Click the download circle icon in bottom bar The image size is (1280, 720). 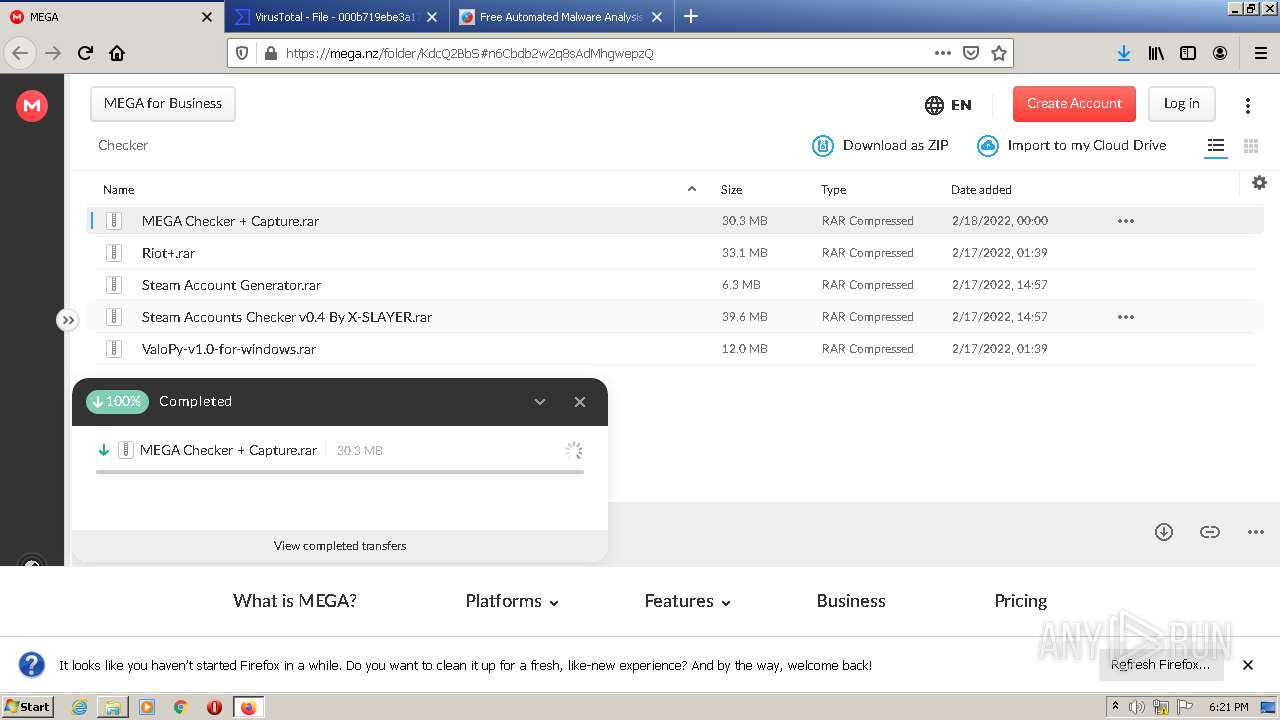(x=1163, y=532)
